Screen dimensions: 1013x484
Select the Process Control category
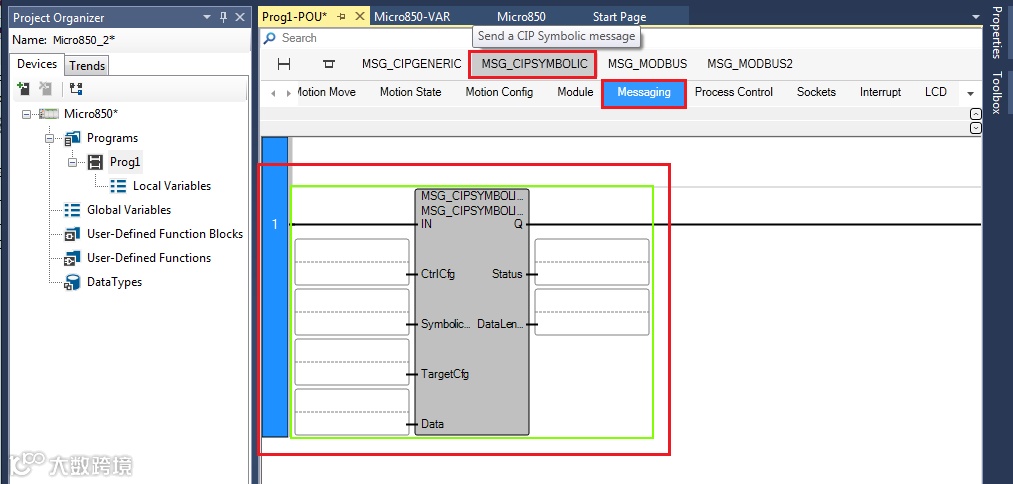[x=733, y=92]
